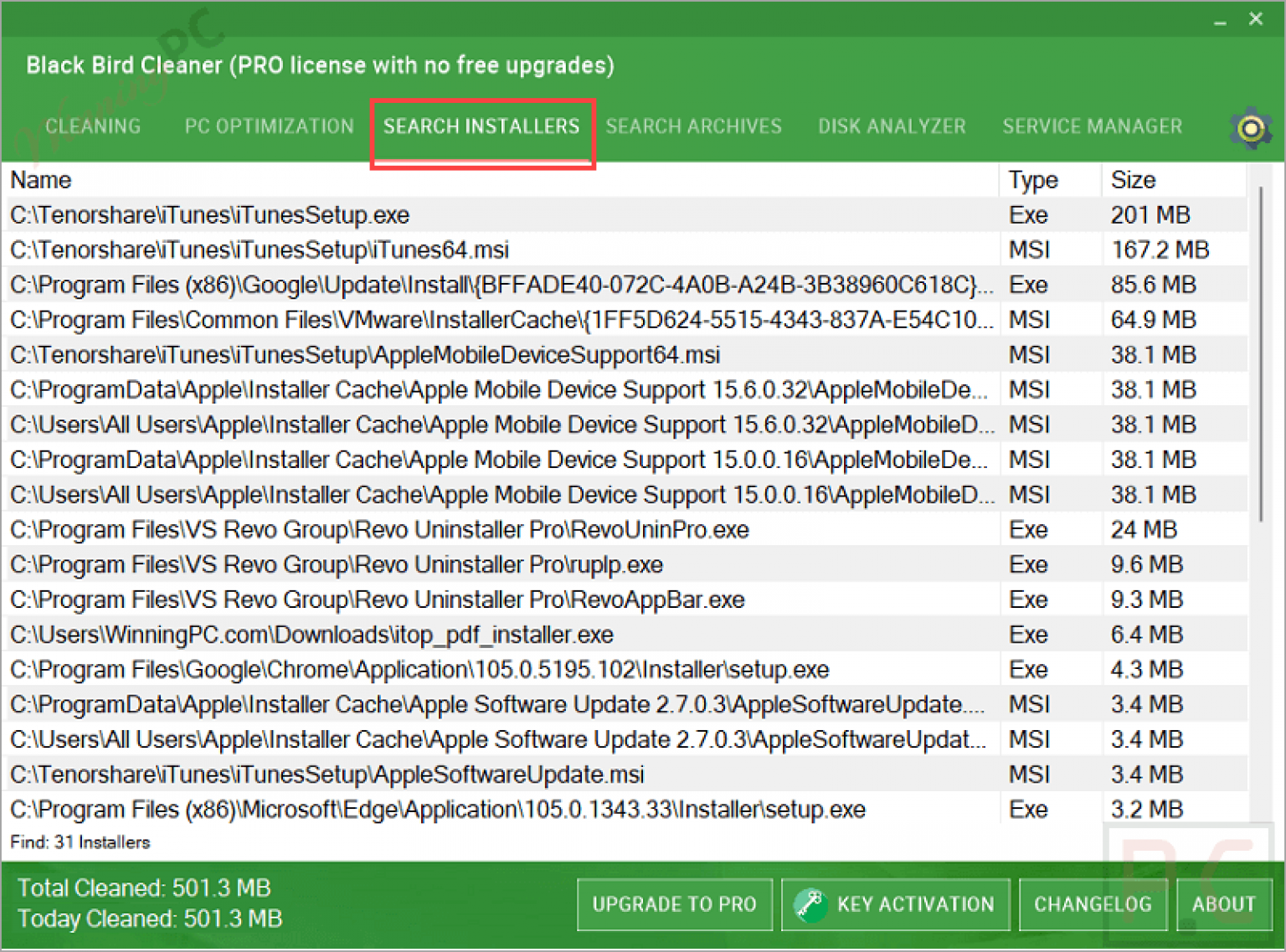Select the RevoUninPro.exe installer row

[378, 529]
